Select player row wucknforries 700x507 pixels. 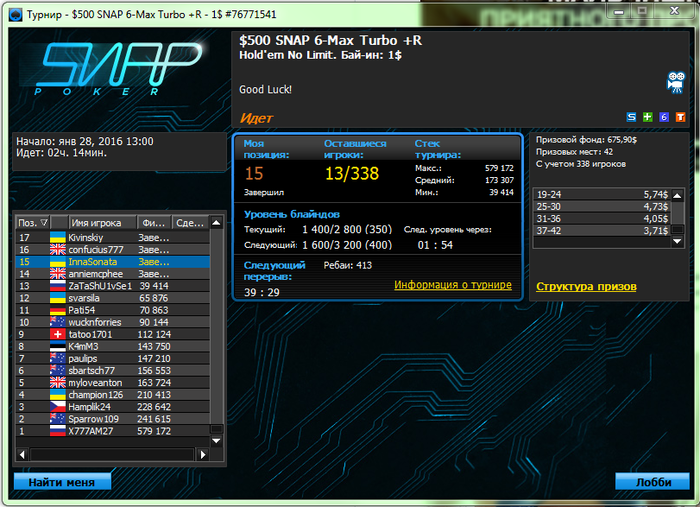tap(113, 322)
